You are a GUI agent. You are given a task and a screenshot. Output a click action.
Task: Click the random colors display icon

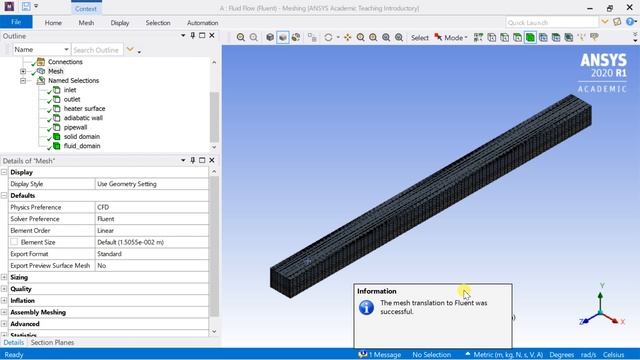click(296, 37)
